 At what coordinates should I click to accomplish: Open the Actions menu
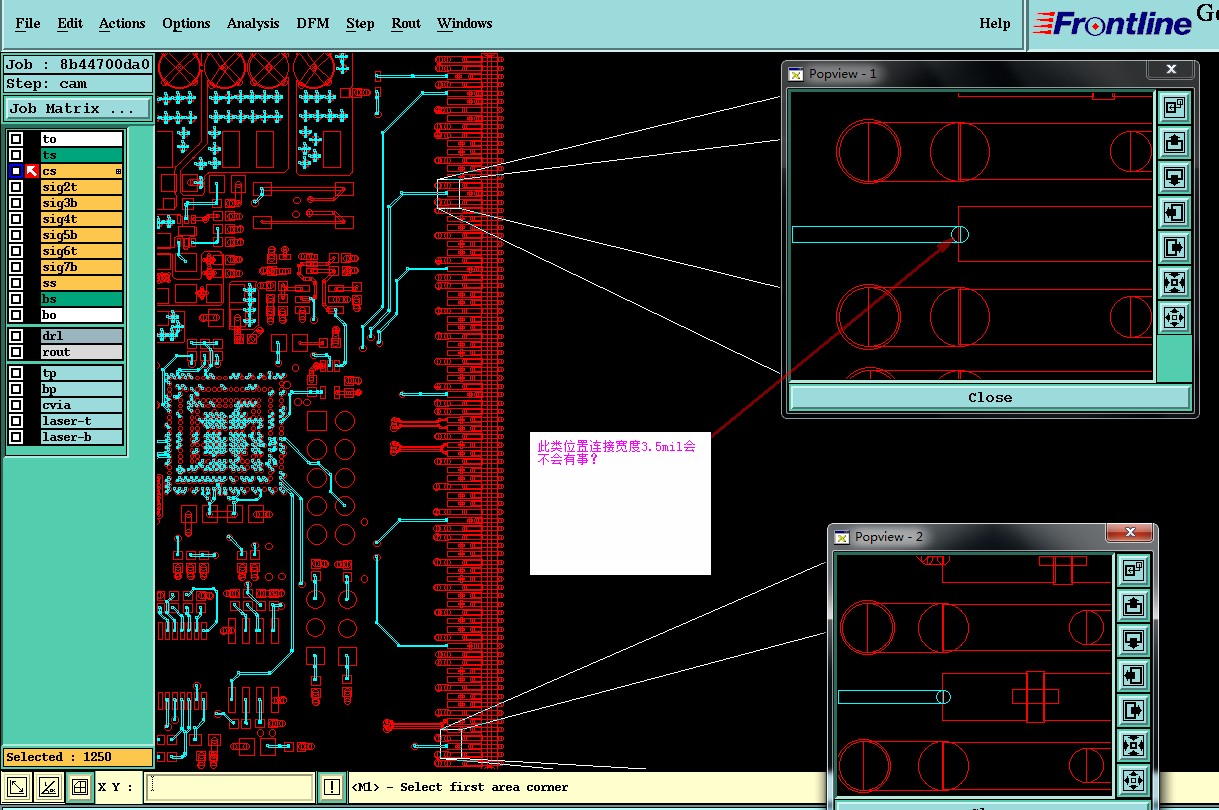click(122, 23)
